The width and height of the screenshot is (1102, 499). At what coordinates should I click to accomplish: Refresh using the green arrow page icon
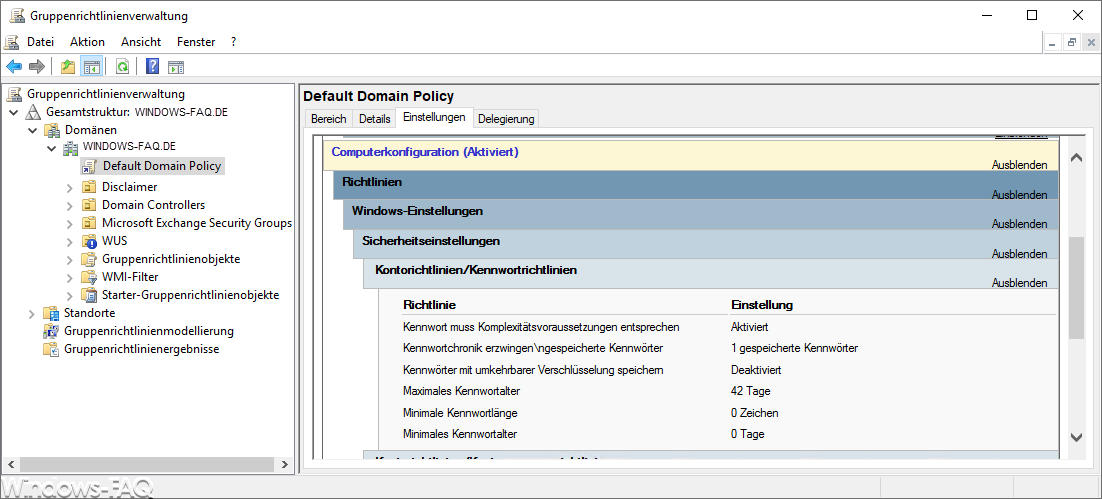[x=122, y=67]
